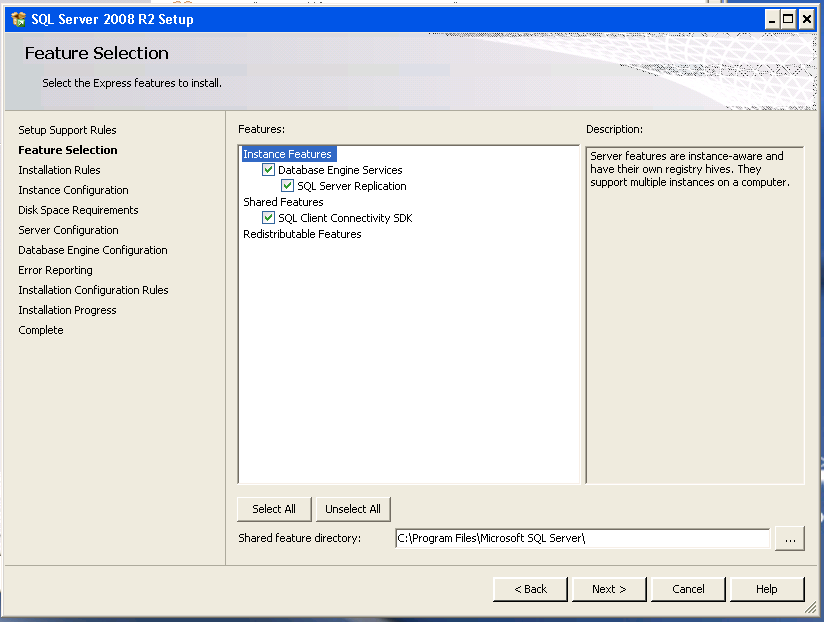Click the Installation Progress step
This screenshot has width=824, height=622.
[x=67, y=310]
